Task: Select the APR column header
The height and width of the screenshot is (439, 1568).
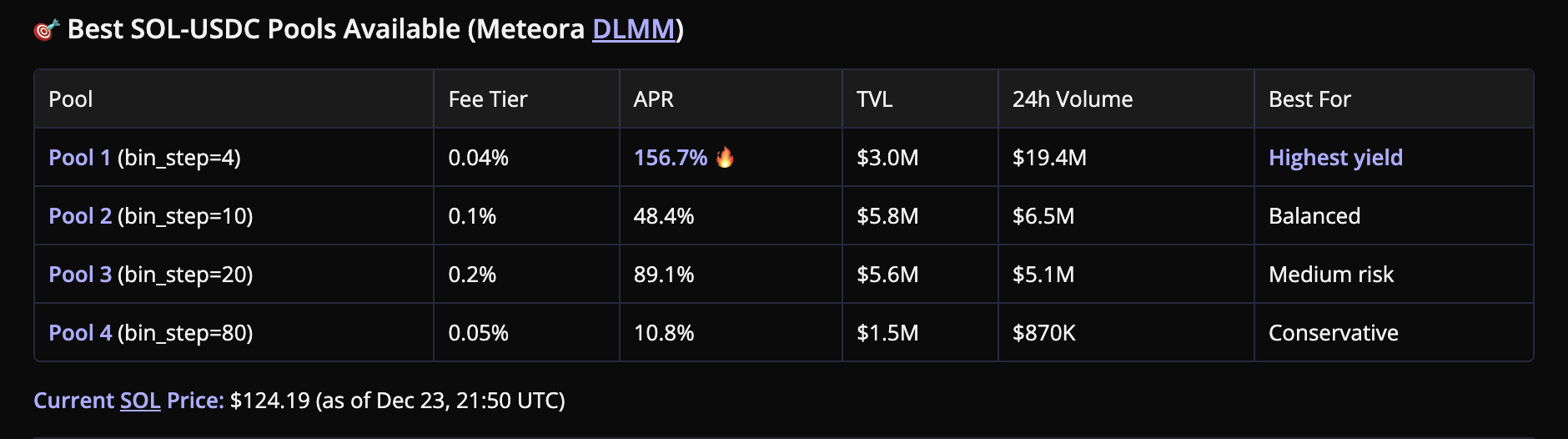Action: tap(653, 99)
